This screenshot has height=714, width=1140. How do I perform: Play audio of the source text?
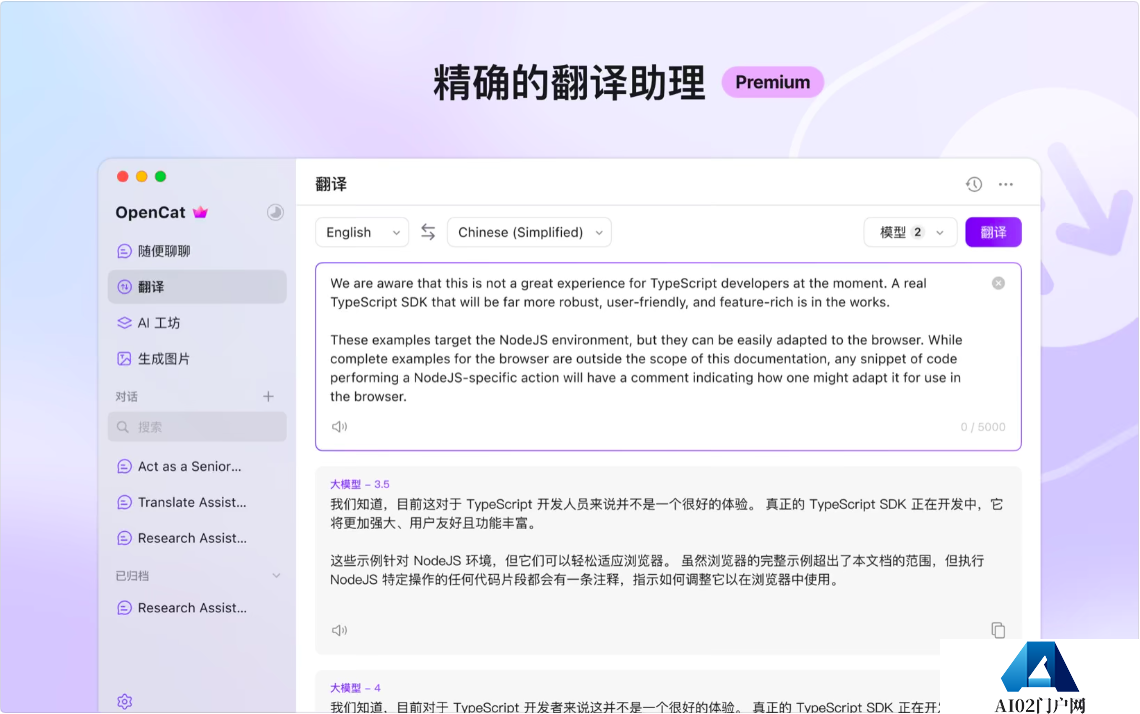coord(340,427)
